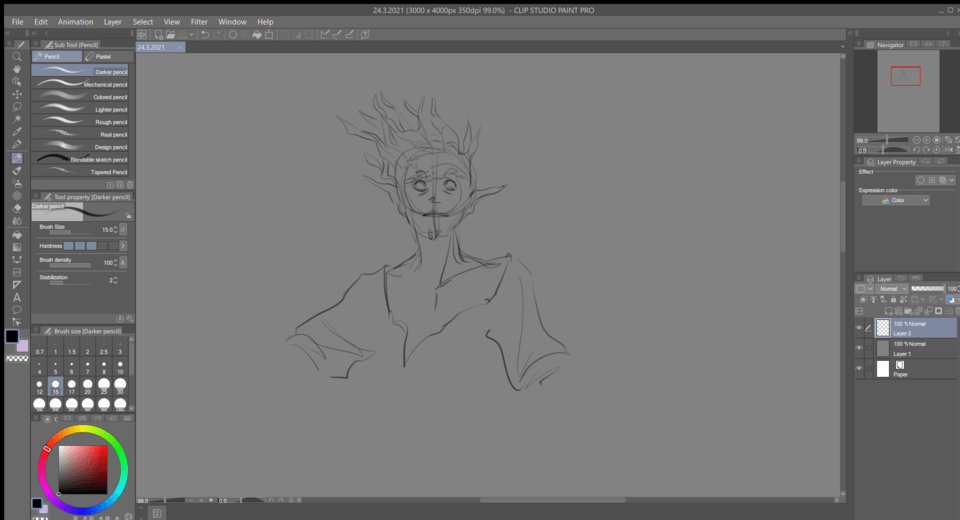
Task: Click the Save icon in command bar
Action: (x=182, y=35)
